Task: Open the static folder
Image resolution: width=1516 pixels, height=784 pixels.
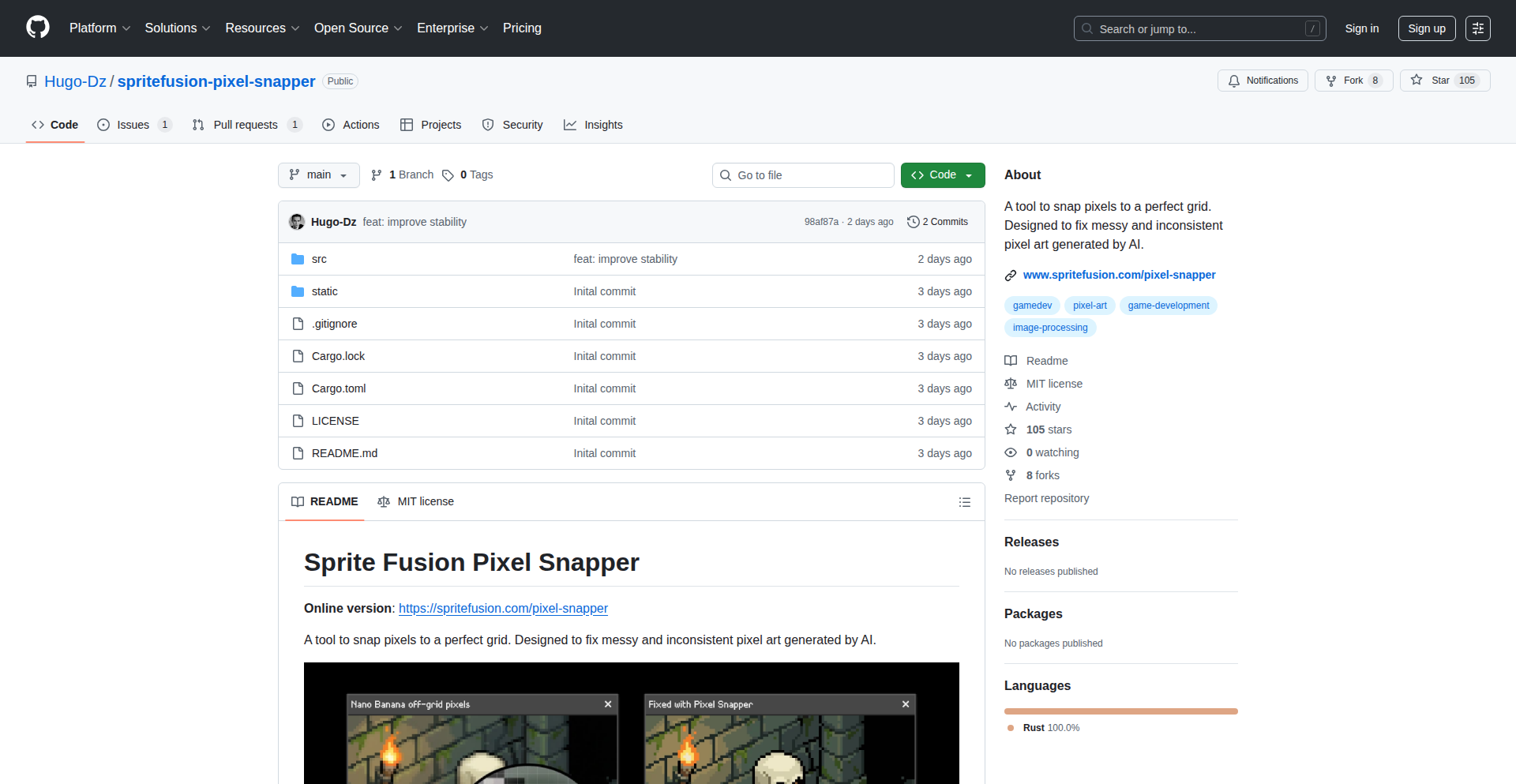Action: click(x=325, y=291)
